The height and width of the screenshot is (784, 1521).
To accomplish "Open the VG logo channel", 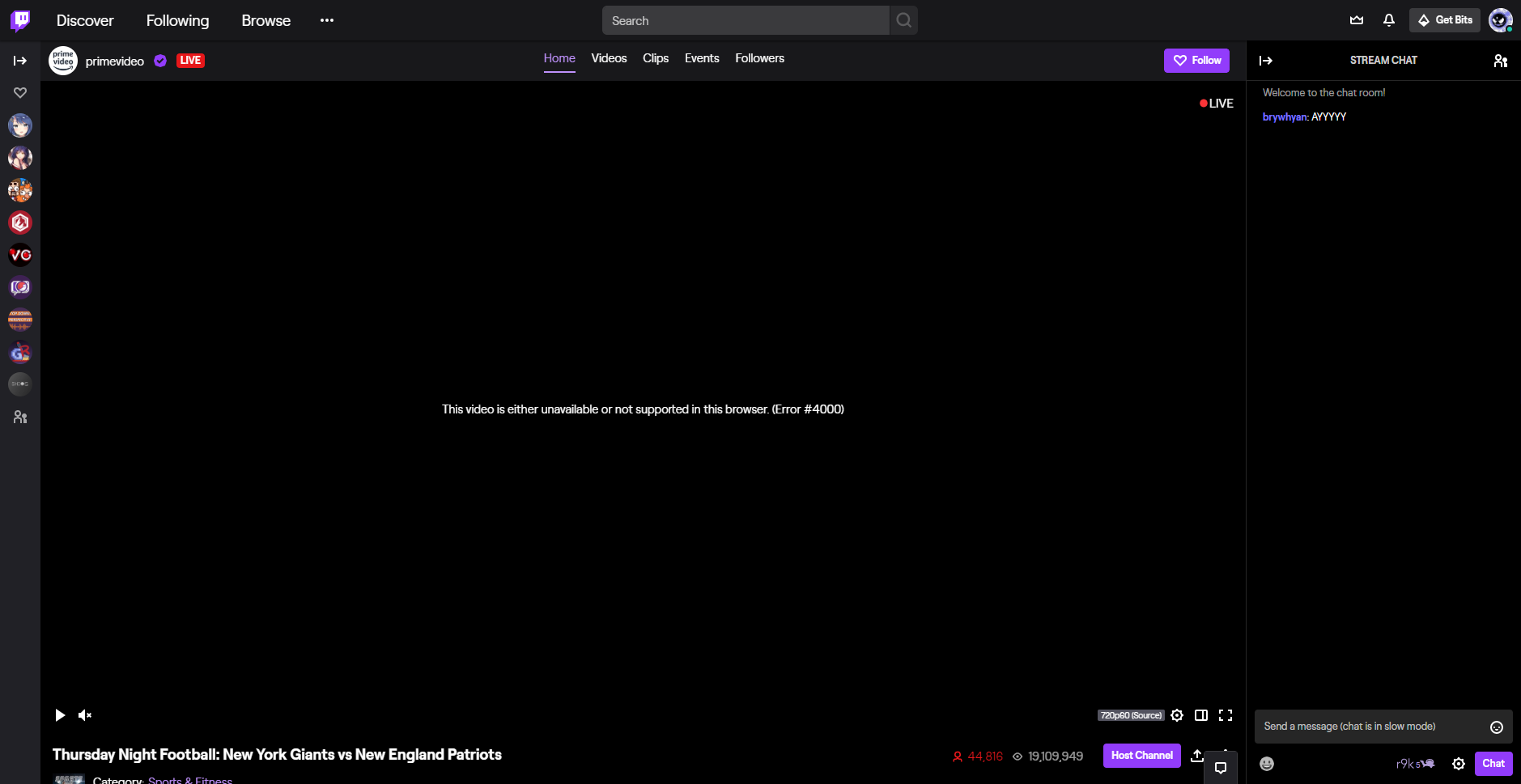I will pyautogui.click(x=20, y=255).
